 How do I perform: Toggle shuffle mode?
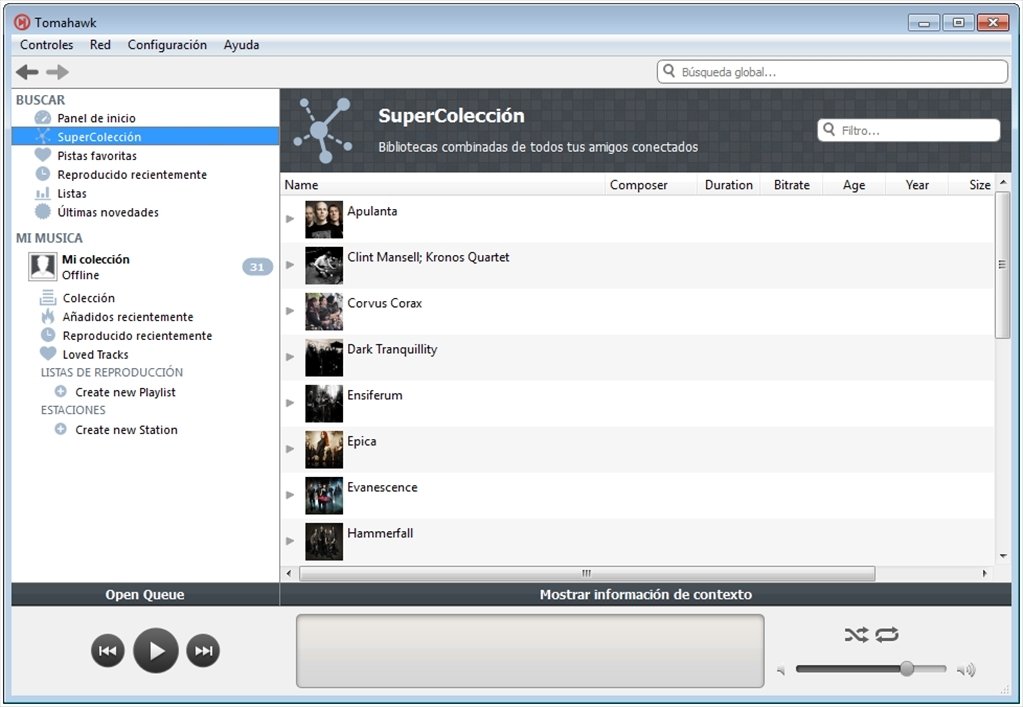(x=856, y=635)
